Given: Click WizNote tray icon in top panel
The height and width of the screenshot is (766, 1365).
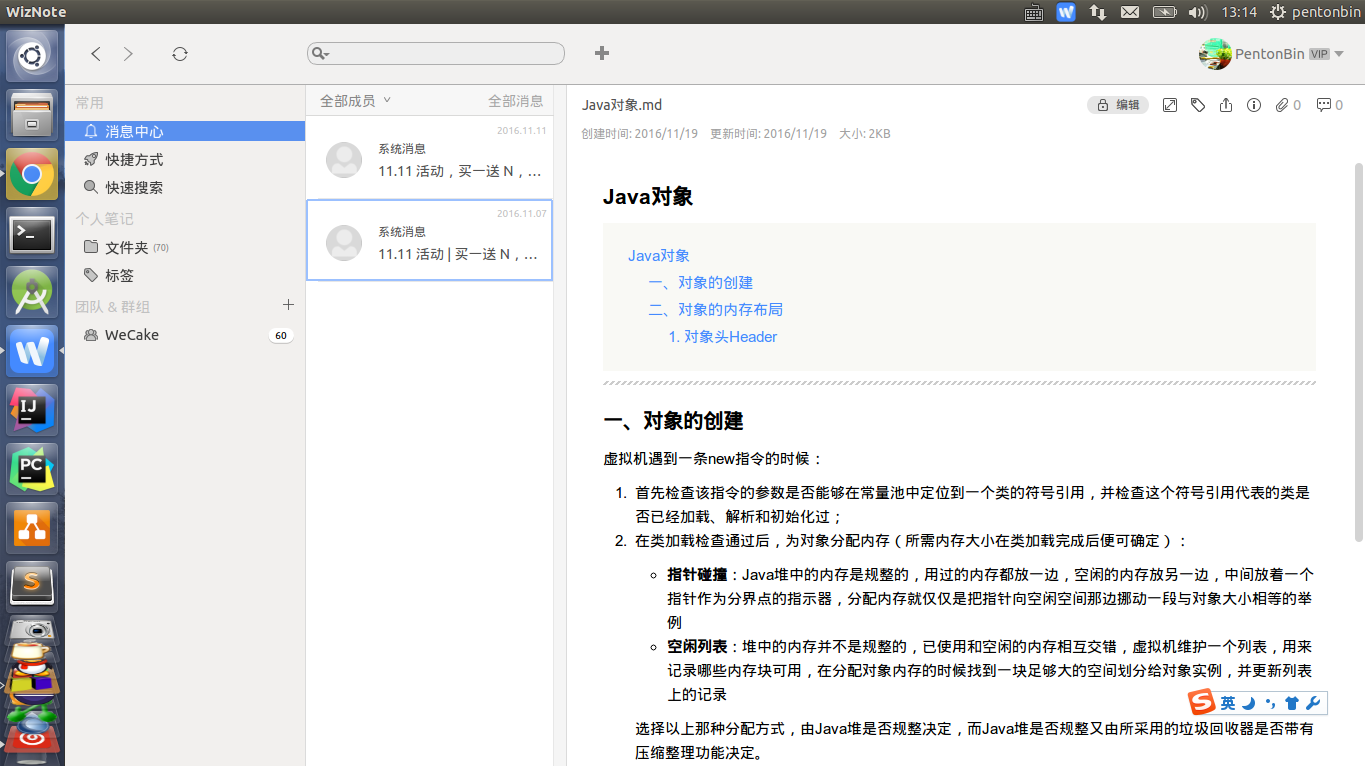Looking at the screenshot, I should pyautogui.click(x=1066, y=12).
